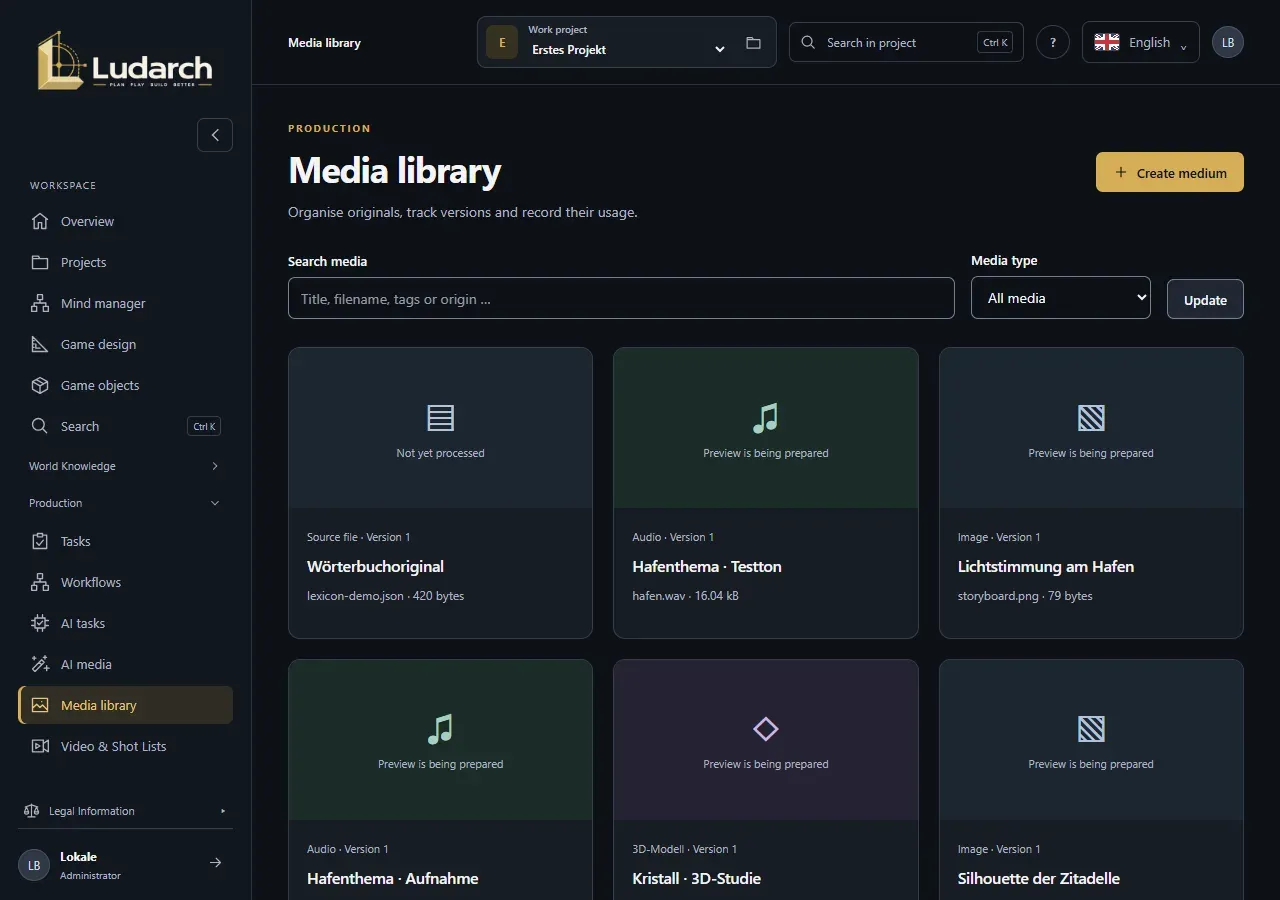Expand the Legal Information section
The height and width of the screenshot is (900, 1280).
tap(125, 811)
